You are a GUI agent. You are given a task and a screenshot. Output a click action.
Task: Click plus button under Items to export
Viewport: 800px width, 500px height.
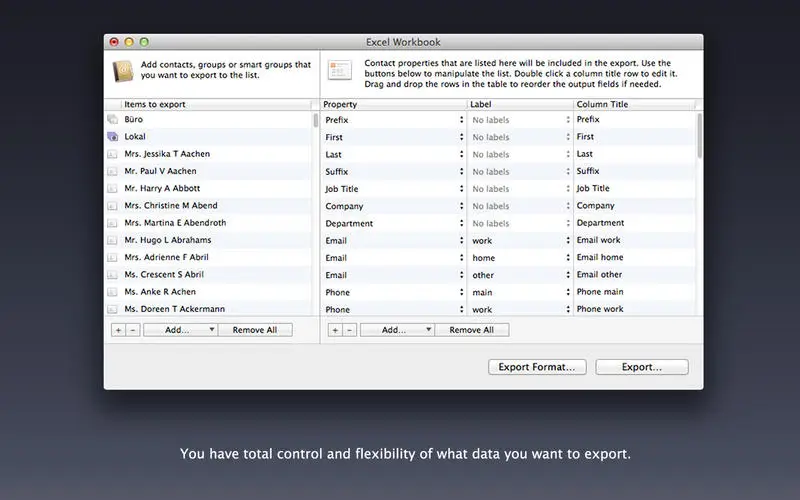(118, 330)
